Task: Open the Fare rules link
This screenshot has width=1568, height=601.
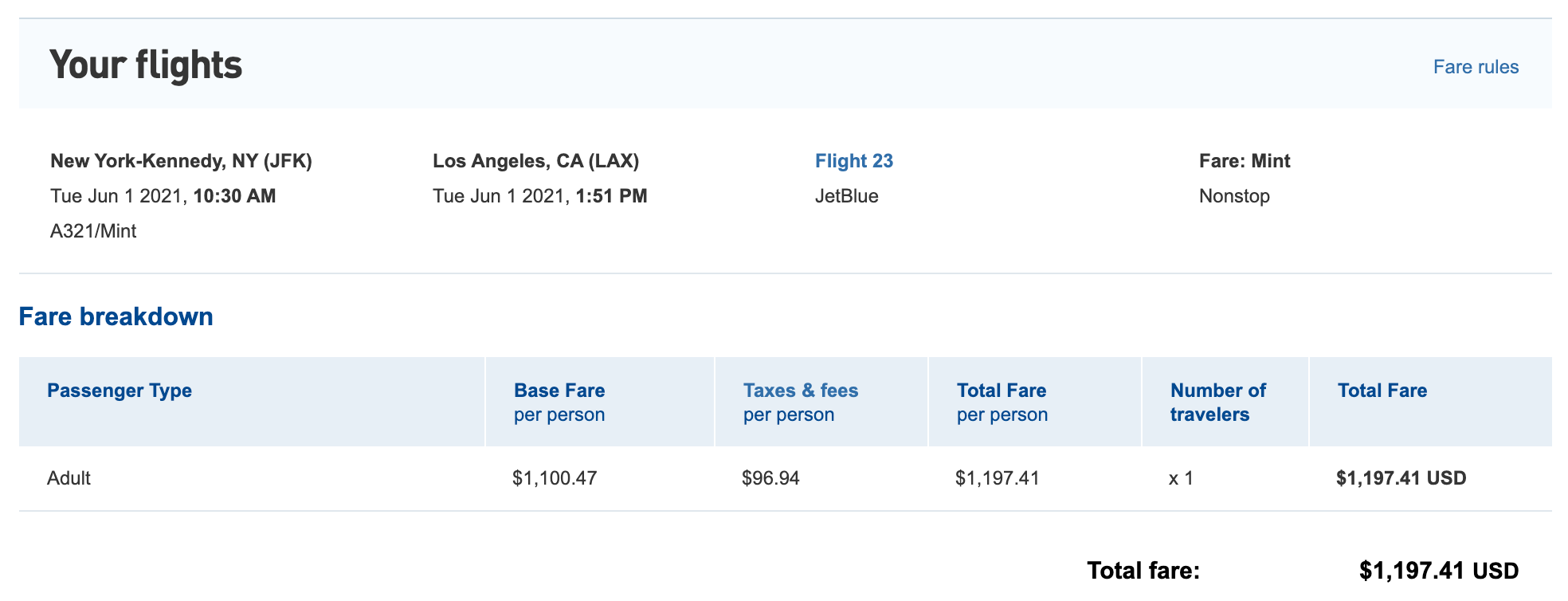Action: [1476, 67]
